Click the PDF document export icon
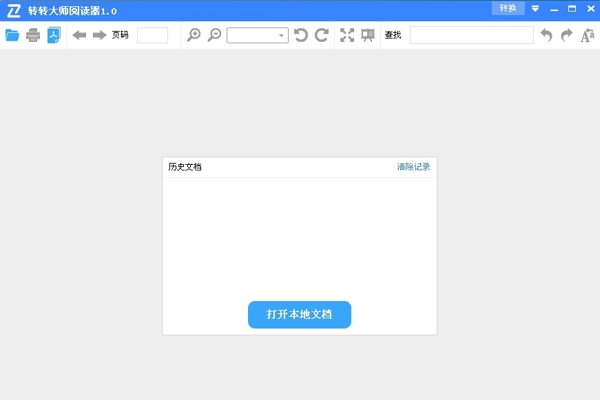This screenshot has width=600, height=400. pos(54,35)
